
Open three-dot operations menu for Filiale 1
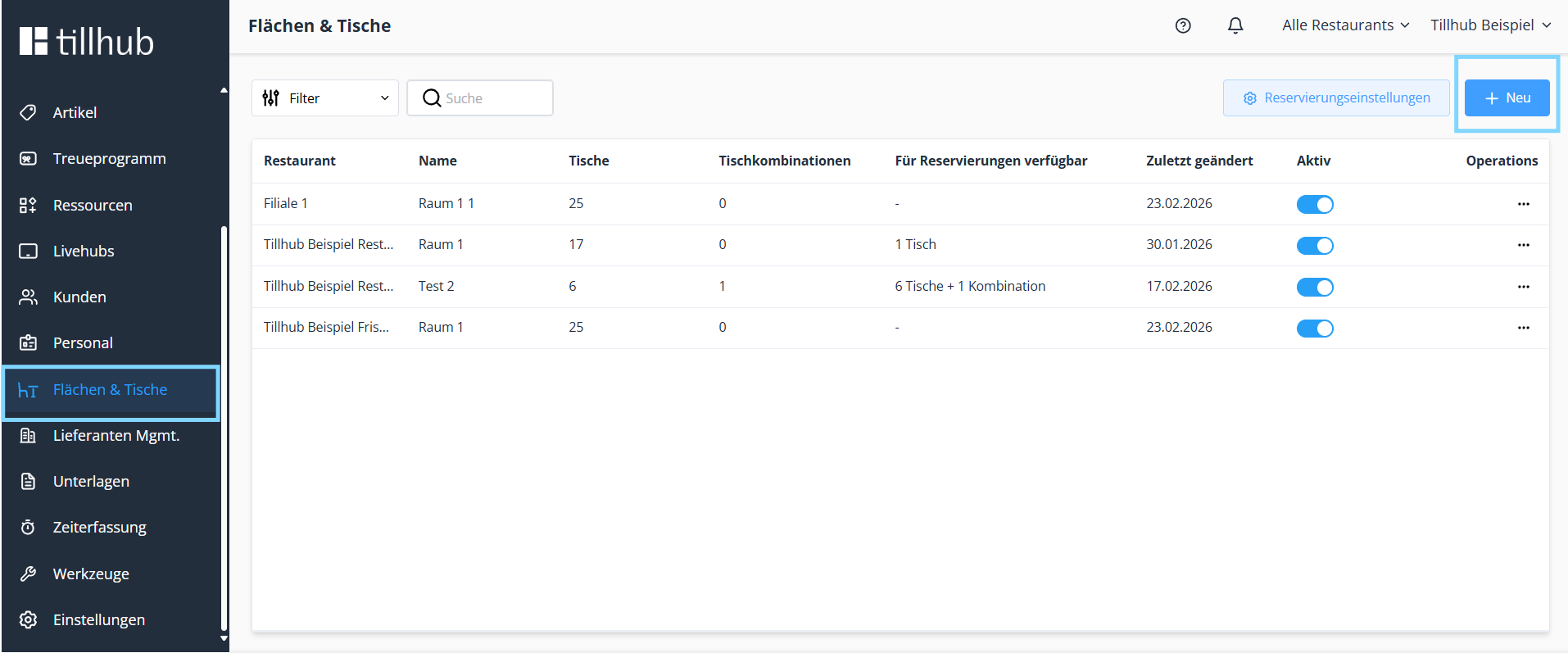(x=1523, y=204)
